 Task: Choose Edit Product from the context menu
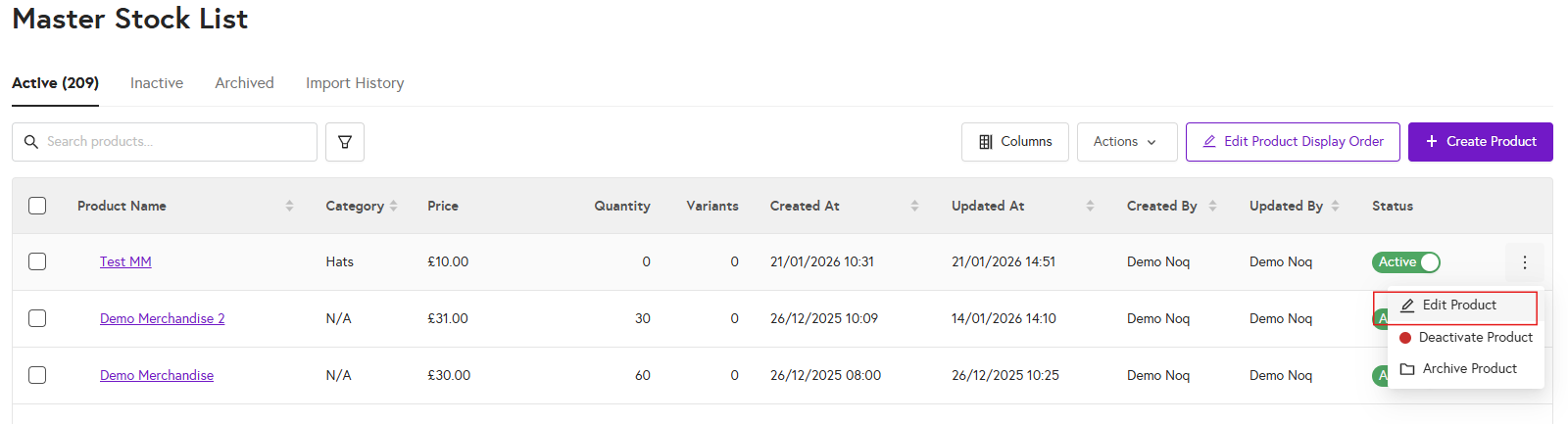(1458, 306)
